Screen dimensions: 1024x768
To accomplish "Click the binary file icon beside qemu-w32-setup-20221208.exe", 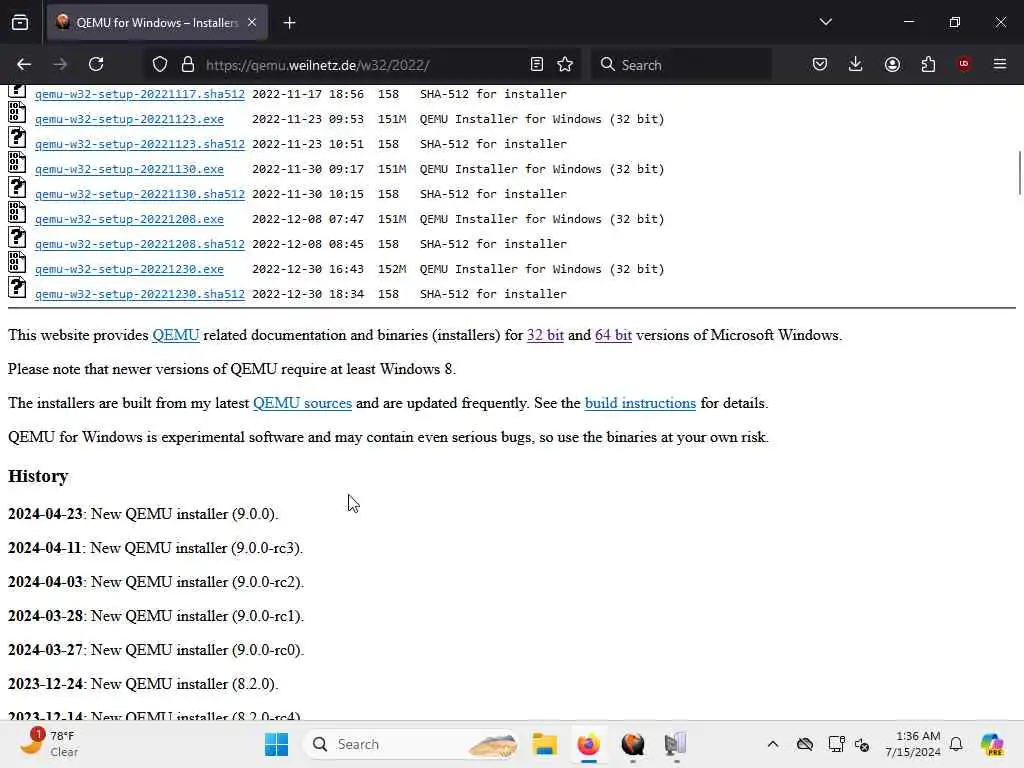I will pos(17,212).
